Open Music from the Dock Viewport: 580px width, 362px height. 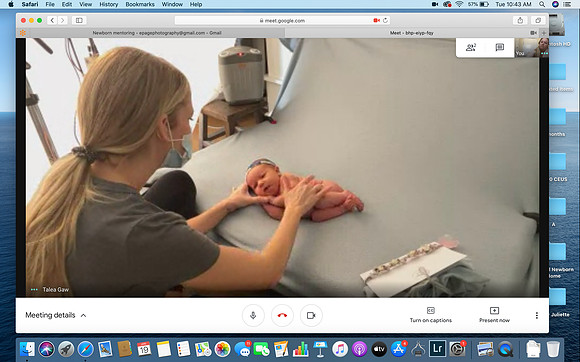click(x=340, y=349)
